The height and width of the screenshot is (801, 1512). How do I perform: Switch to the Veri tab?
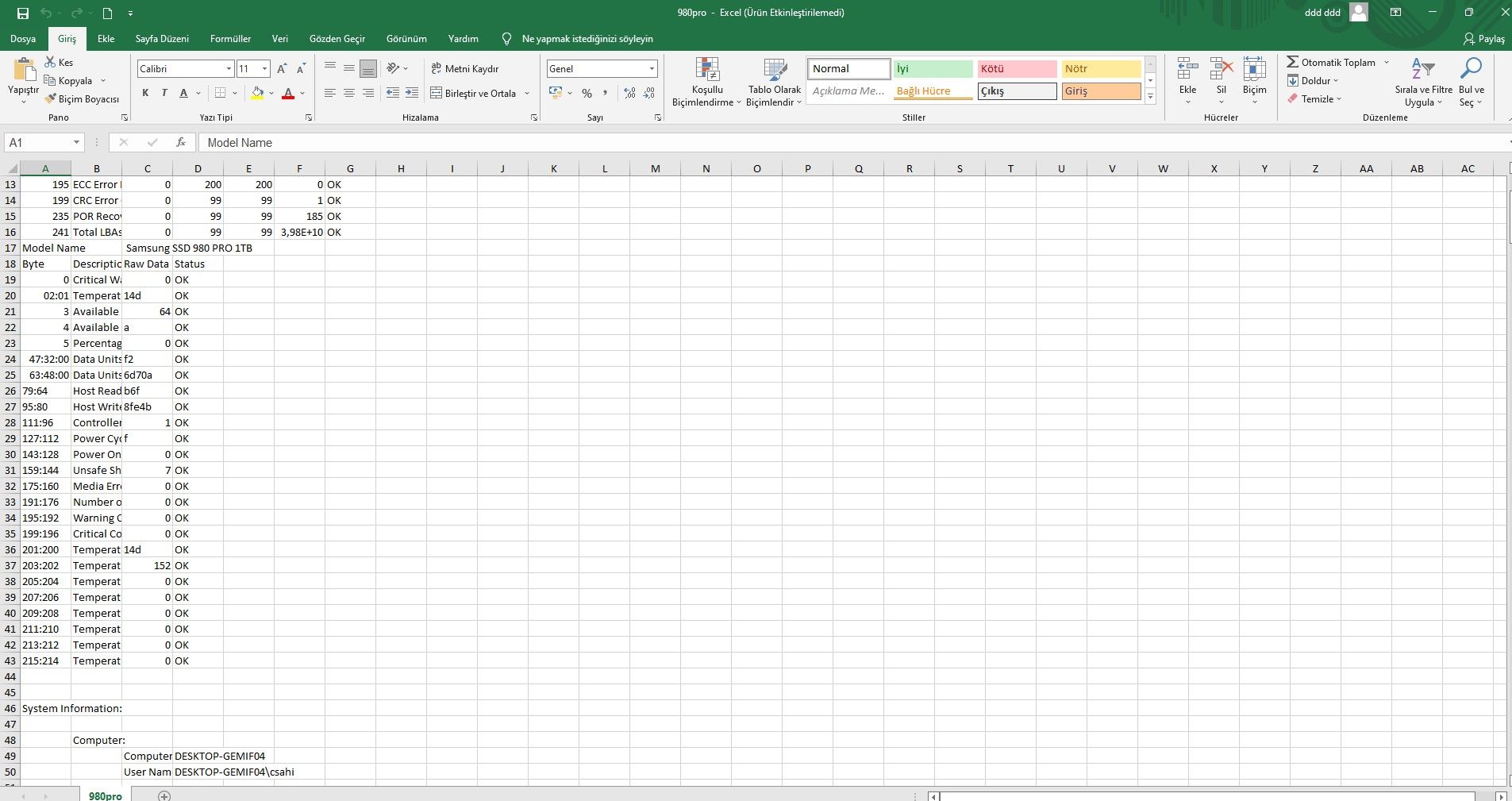click(280, 39)
